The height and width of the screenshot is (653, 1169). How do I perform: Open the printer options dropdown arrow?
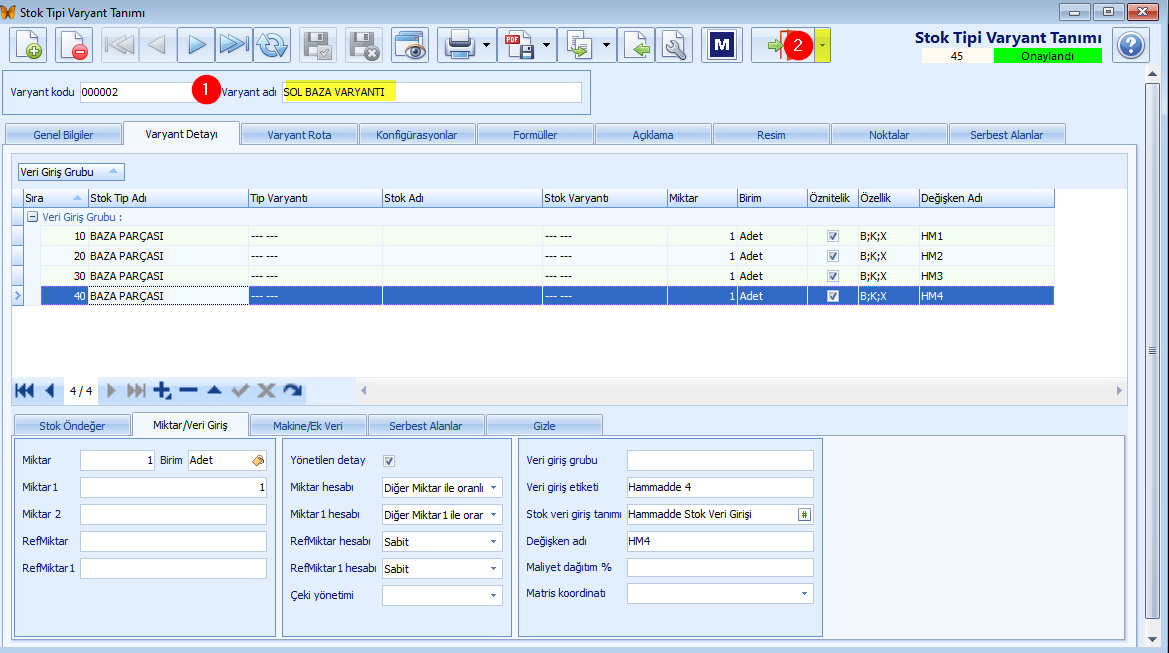pyautogui.click(x=486, y=45)
